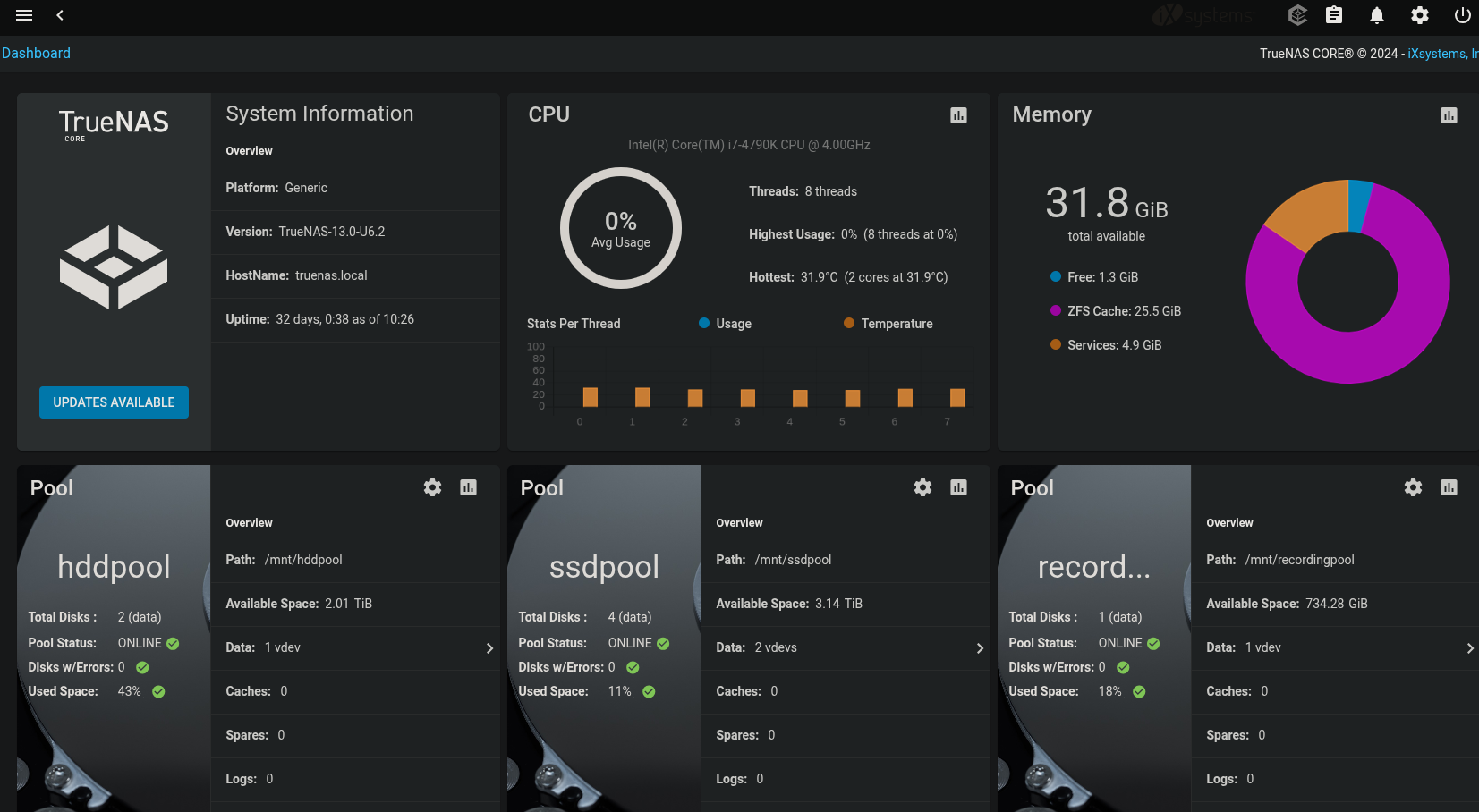Viewport: 1479px width, 812px height.
Task: Click the UPDATES AVAILABLE button
Action: click(x=114, y=402)
